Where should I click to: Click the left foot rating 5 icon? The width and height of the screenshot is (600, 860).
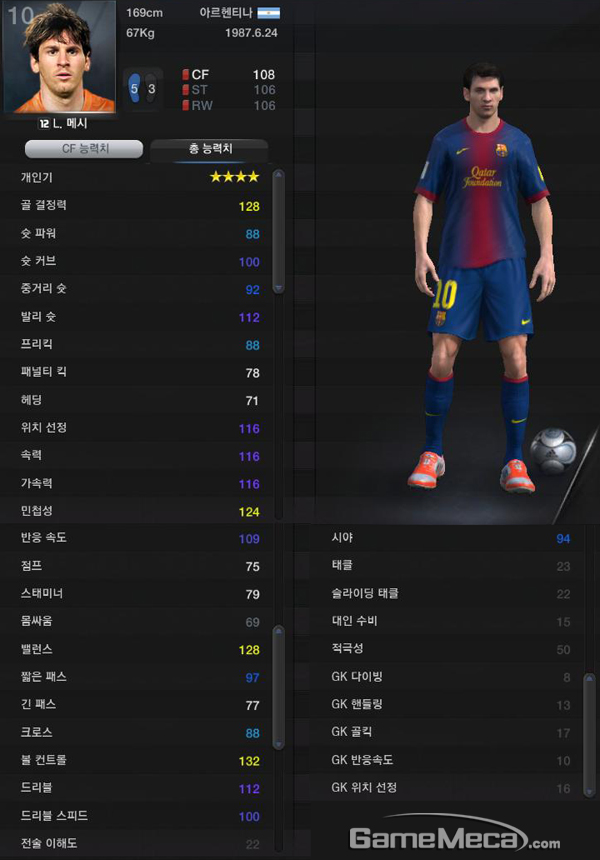[x=134, y=88]
